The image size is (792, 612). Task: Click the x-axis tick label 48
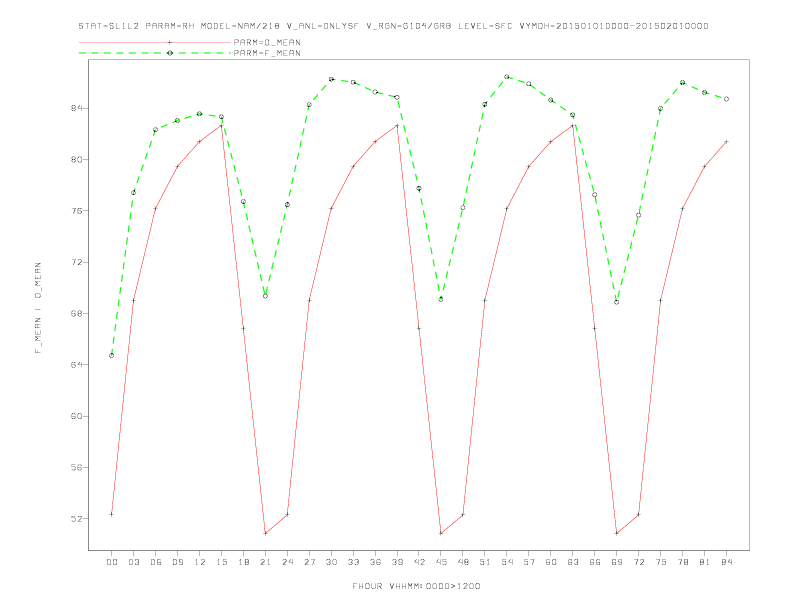point(463,562)
